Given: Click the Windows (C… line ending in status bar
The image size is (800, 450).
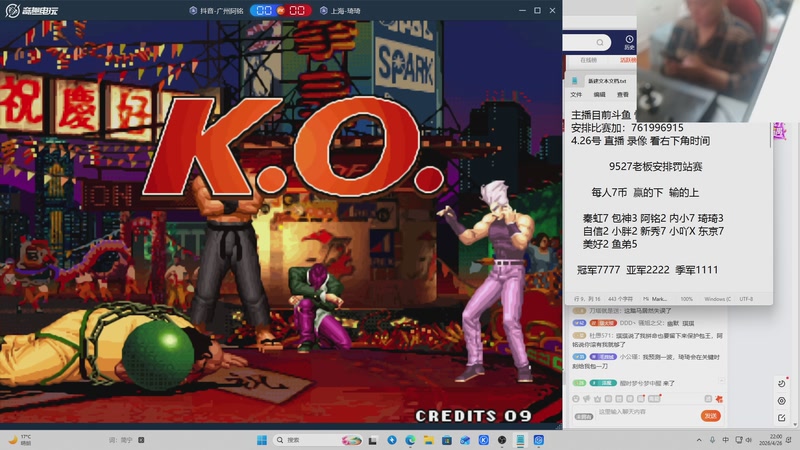Looking at the screenshot, I should click(x=717, y=299).
